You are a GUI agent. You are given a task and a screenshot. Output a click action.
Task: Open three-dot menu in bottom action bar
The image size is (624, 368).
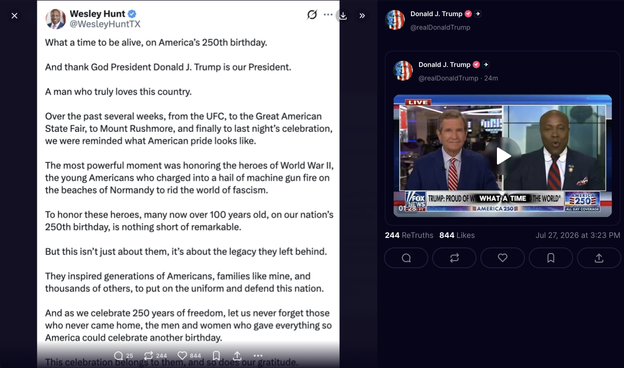point(258,355)
